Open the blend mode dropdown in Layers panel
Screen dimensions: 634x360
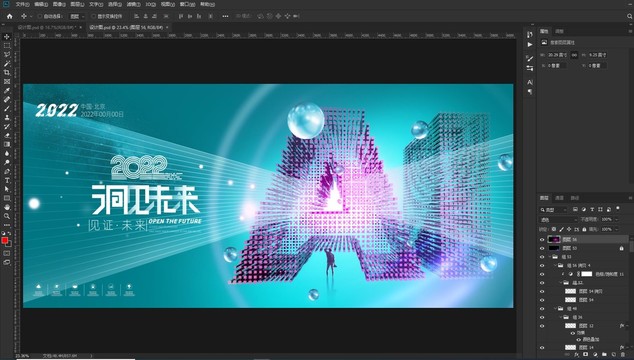558,220
